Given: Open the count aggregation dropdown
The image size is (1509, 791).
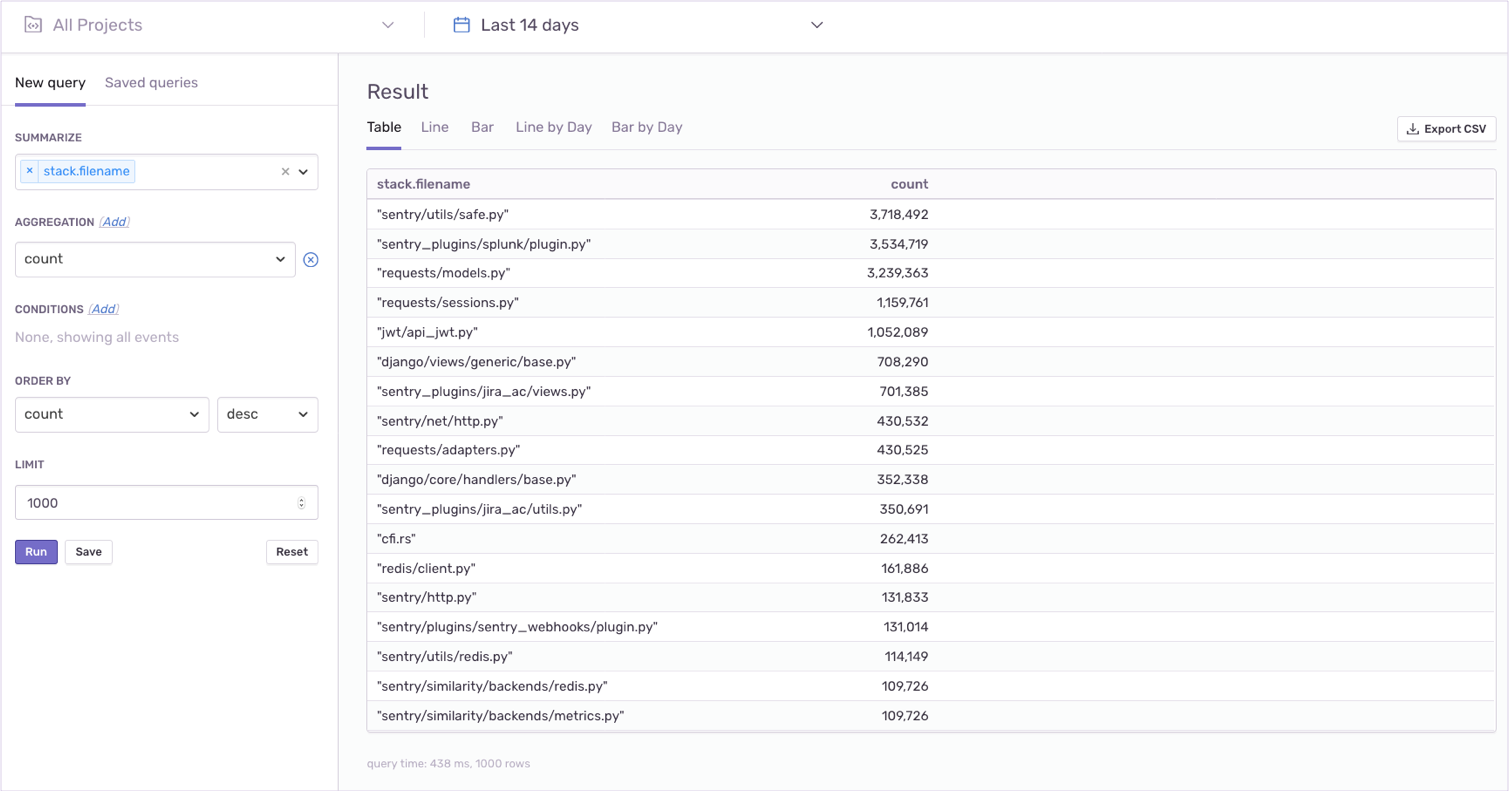Looking at the screenshot, I should 155,259.
